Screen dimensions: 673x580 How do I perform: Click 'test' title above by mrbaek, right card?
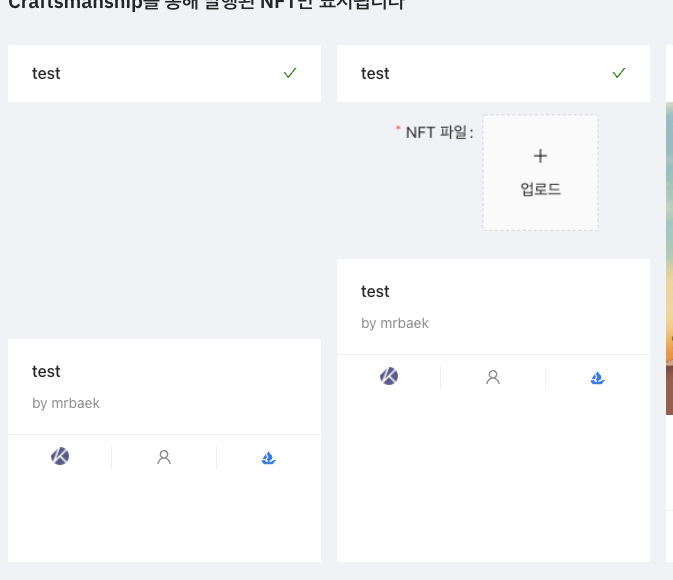(x=375, y=292)
